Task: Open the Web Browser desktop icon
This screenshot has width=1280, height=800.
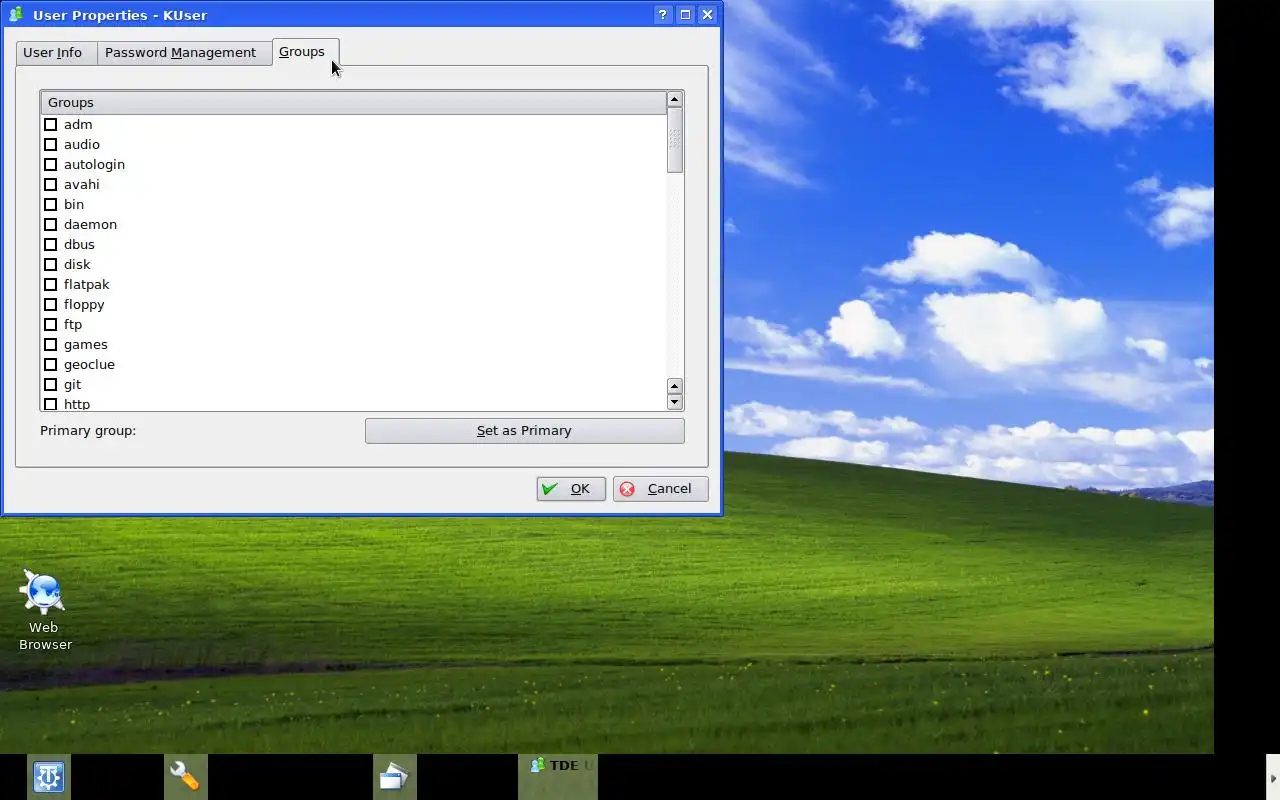Action: pyautogui.click(x=44, y=610)
